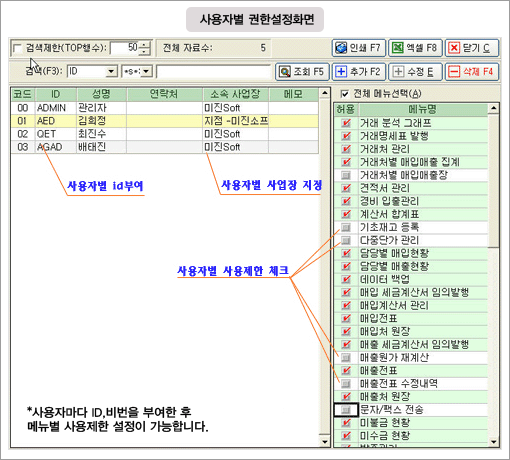Increase the TOP row count spinner
The image size is (510, 460).
click(x=144, y=45)
